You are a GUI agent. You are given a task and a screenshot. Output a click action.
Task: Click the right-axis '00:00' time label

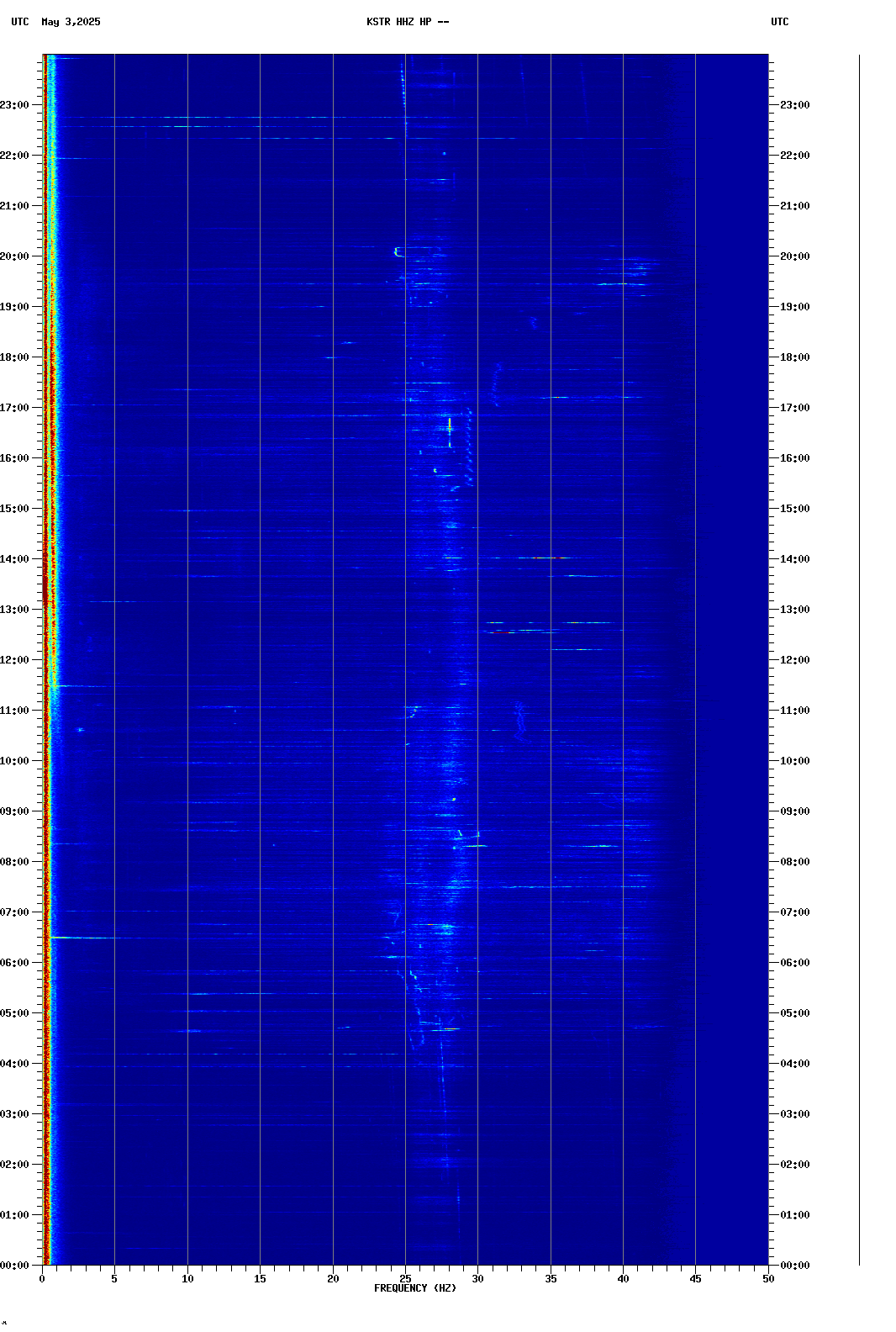(795, 1266)
